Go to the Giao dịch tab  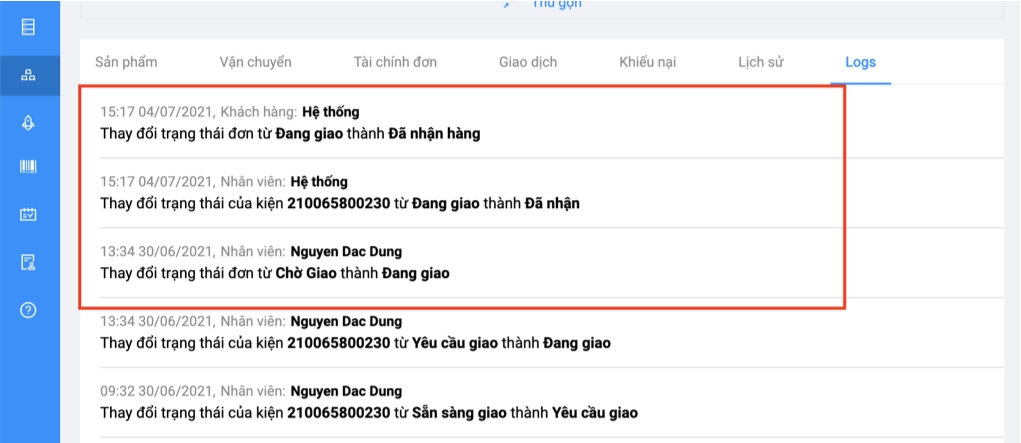528,62
